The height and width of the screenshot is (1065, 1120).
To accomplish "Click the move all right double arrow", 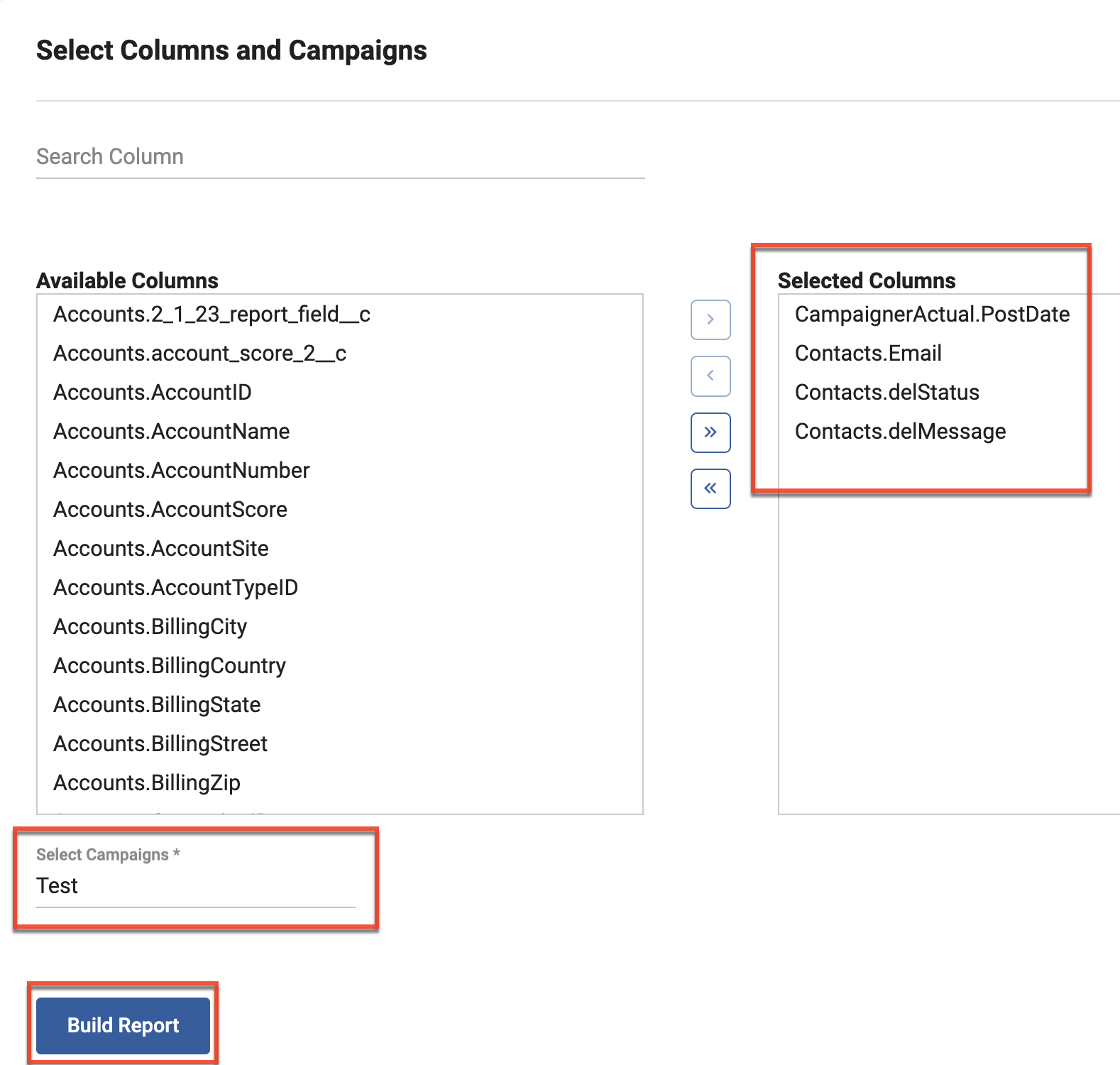I will point(710,432).
